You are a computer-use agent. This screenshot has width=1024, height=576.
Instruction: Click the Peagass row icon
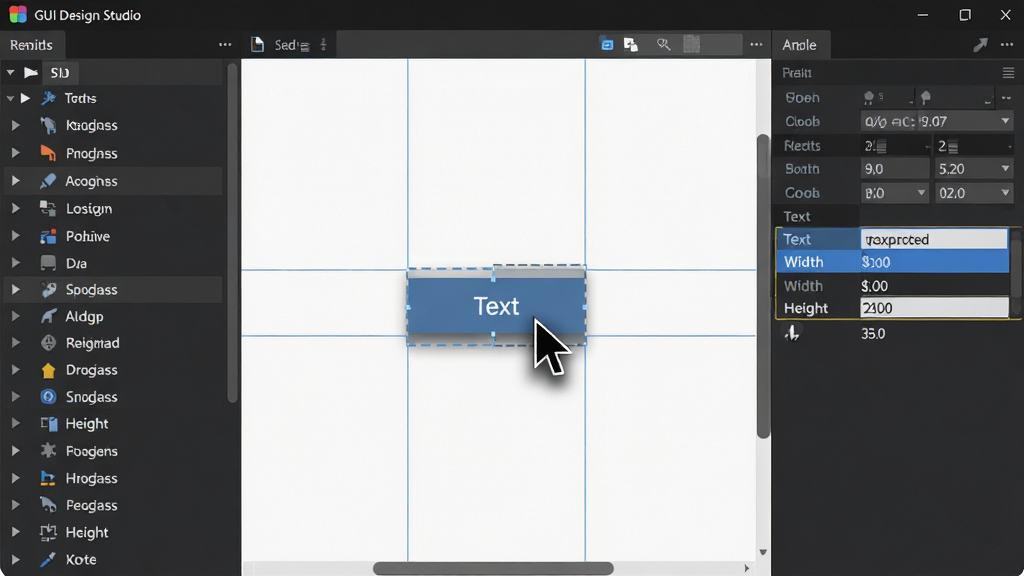tap(48, 505)
